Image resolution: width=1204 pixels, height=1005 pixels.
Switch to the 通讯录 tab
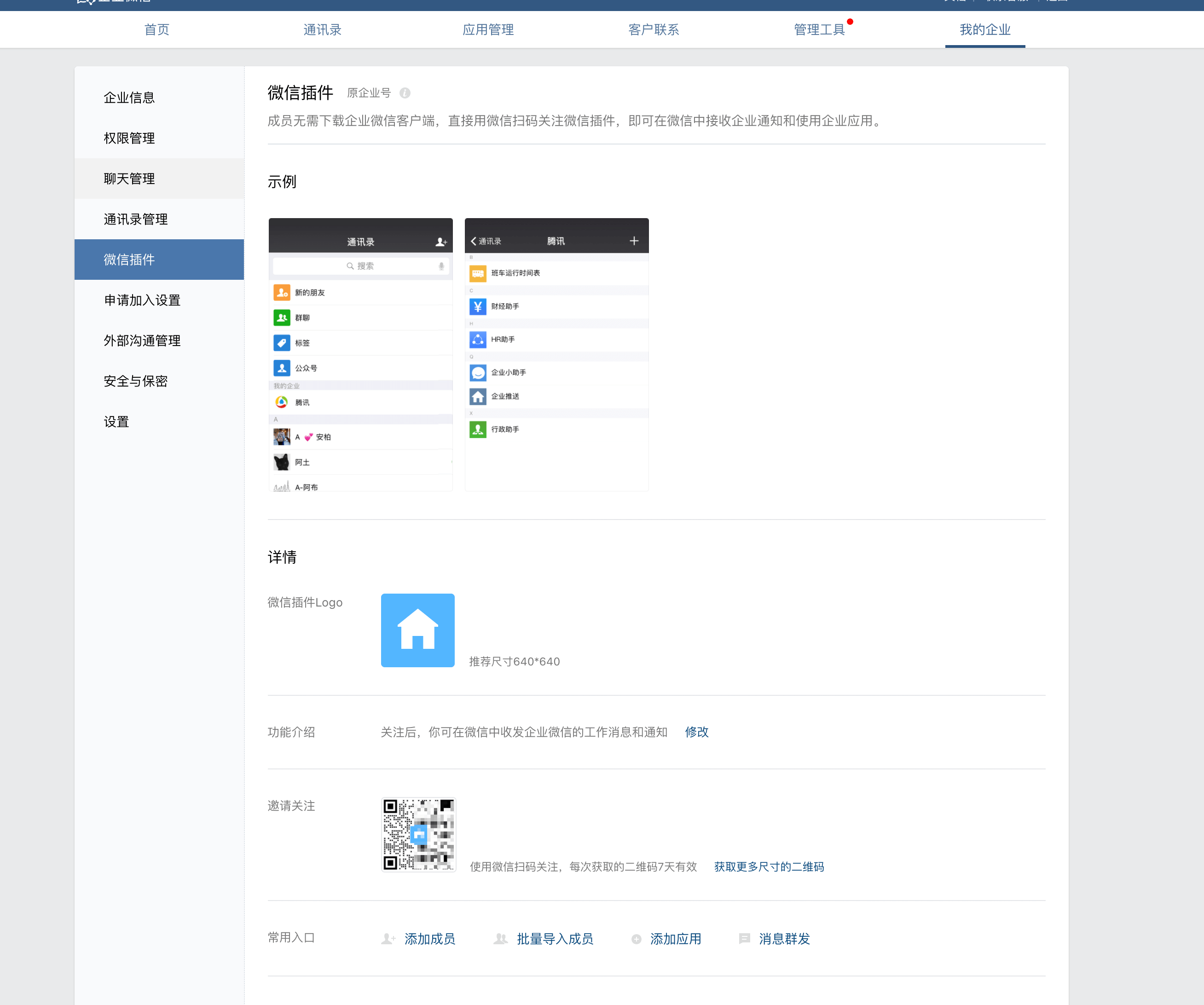[322, 29]
